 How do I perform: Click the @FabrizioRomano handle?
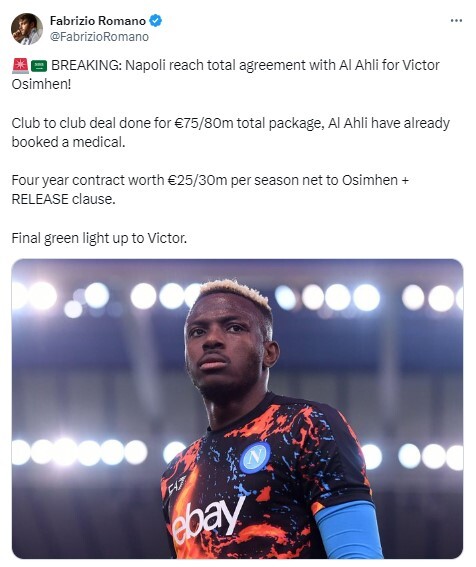click(99, 37)
